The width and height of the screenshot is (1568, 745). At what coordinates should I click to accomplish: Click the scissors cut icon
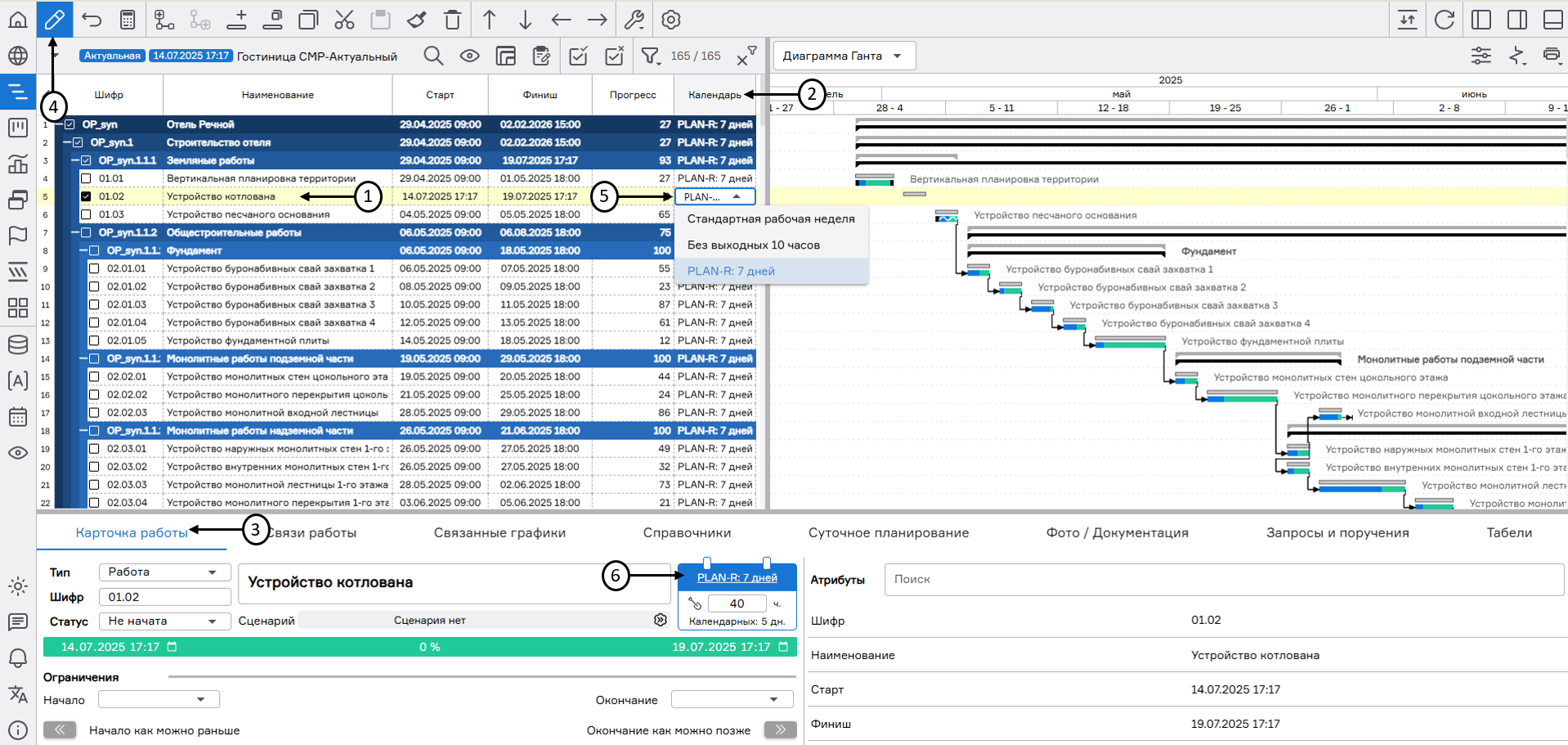point(344,20)
